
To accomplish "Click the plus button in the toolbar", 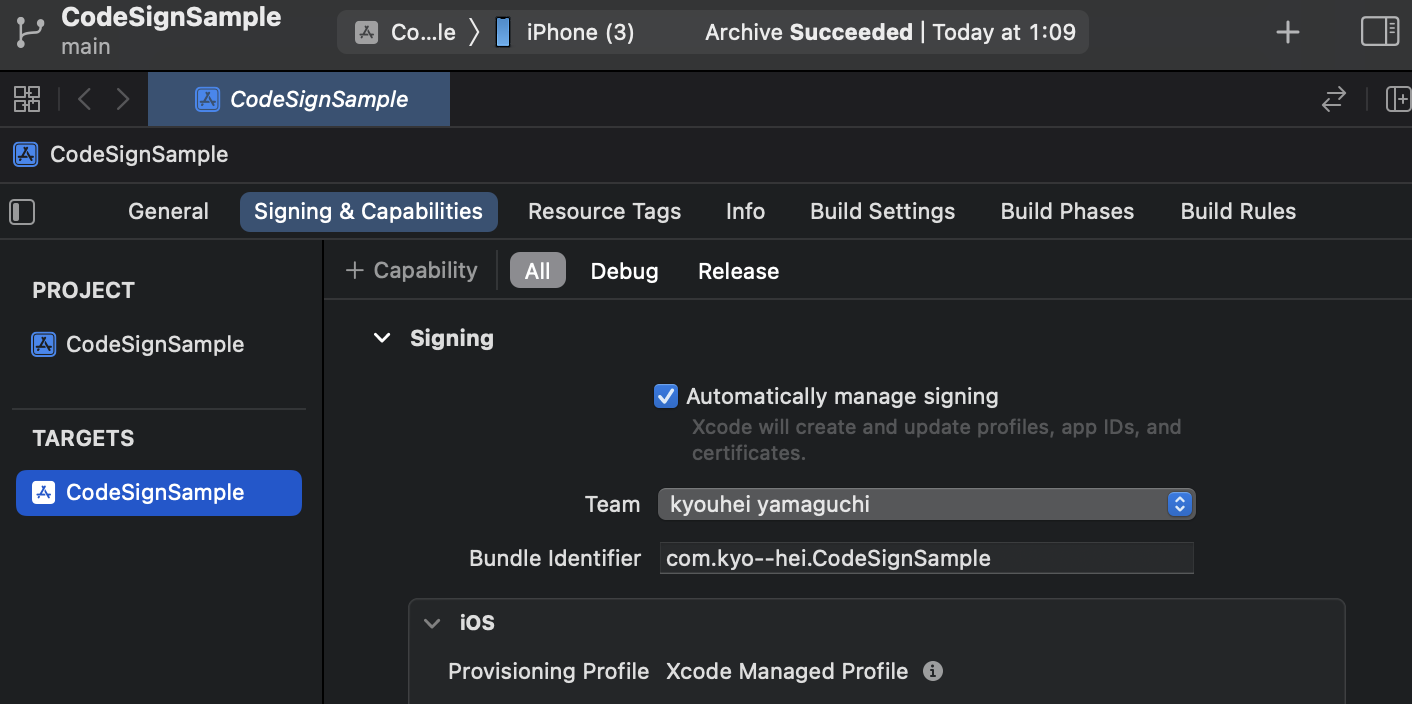I will 1288,32.
